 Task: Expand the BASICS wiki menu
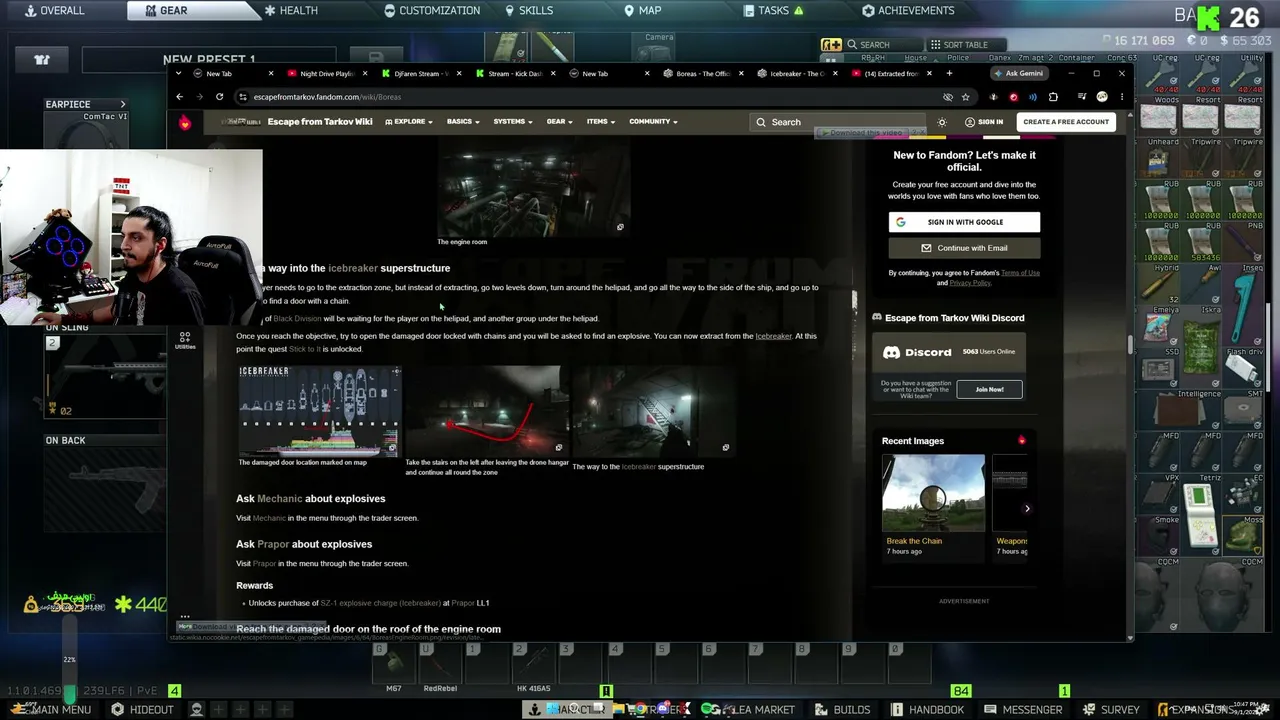463,122
